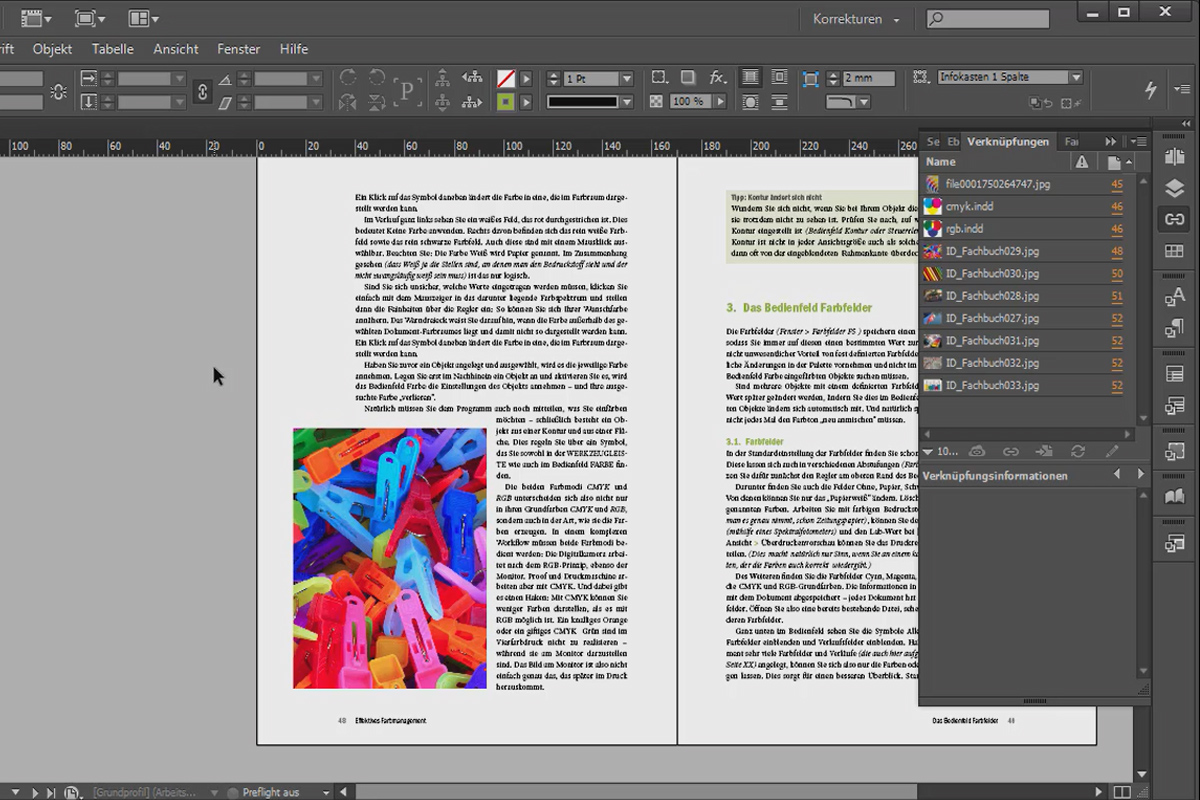
Task: Click the fill color none swatch
Action: coord(507,78)
